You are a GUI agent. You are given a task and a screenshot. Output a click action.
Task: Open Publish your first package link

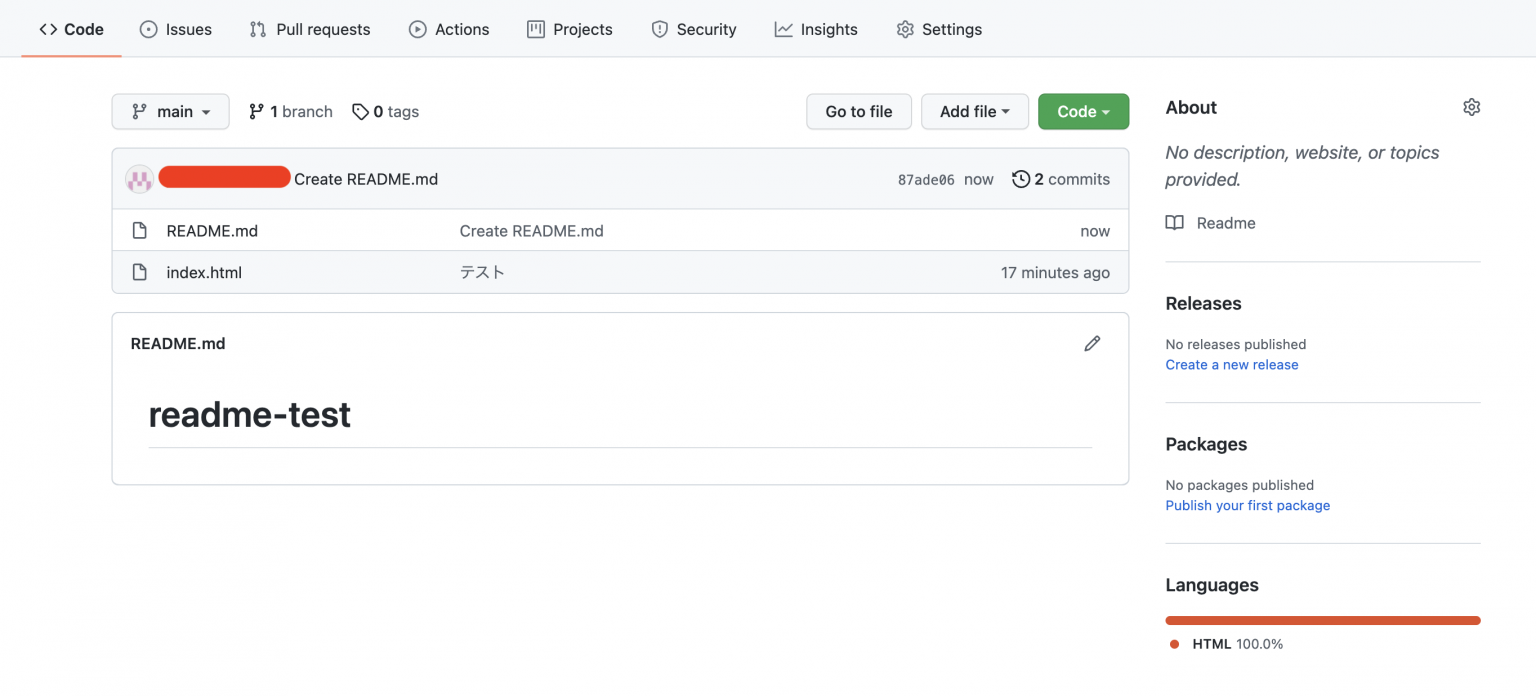pos(1248,506)
